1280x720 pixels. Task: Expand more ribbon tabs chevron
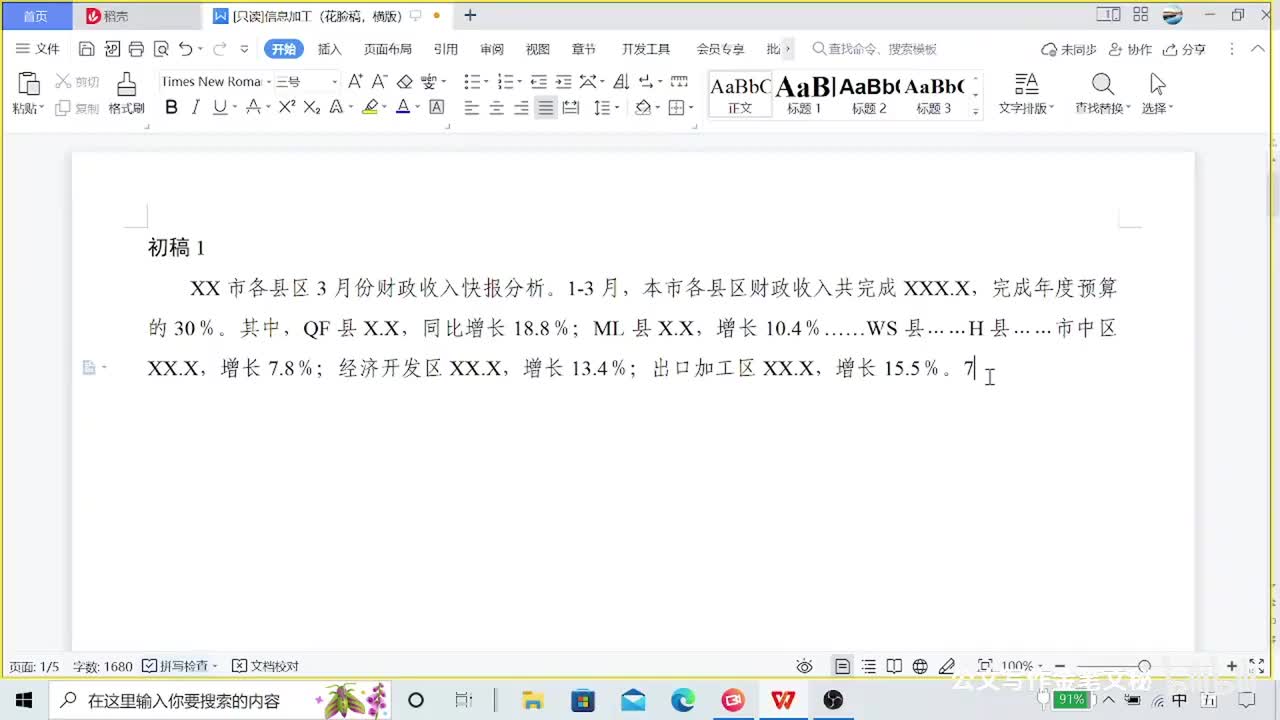click(x=788, y=49)
